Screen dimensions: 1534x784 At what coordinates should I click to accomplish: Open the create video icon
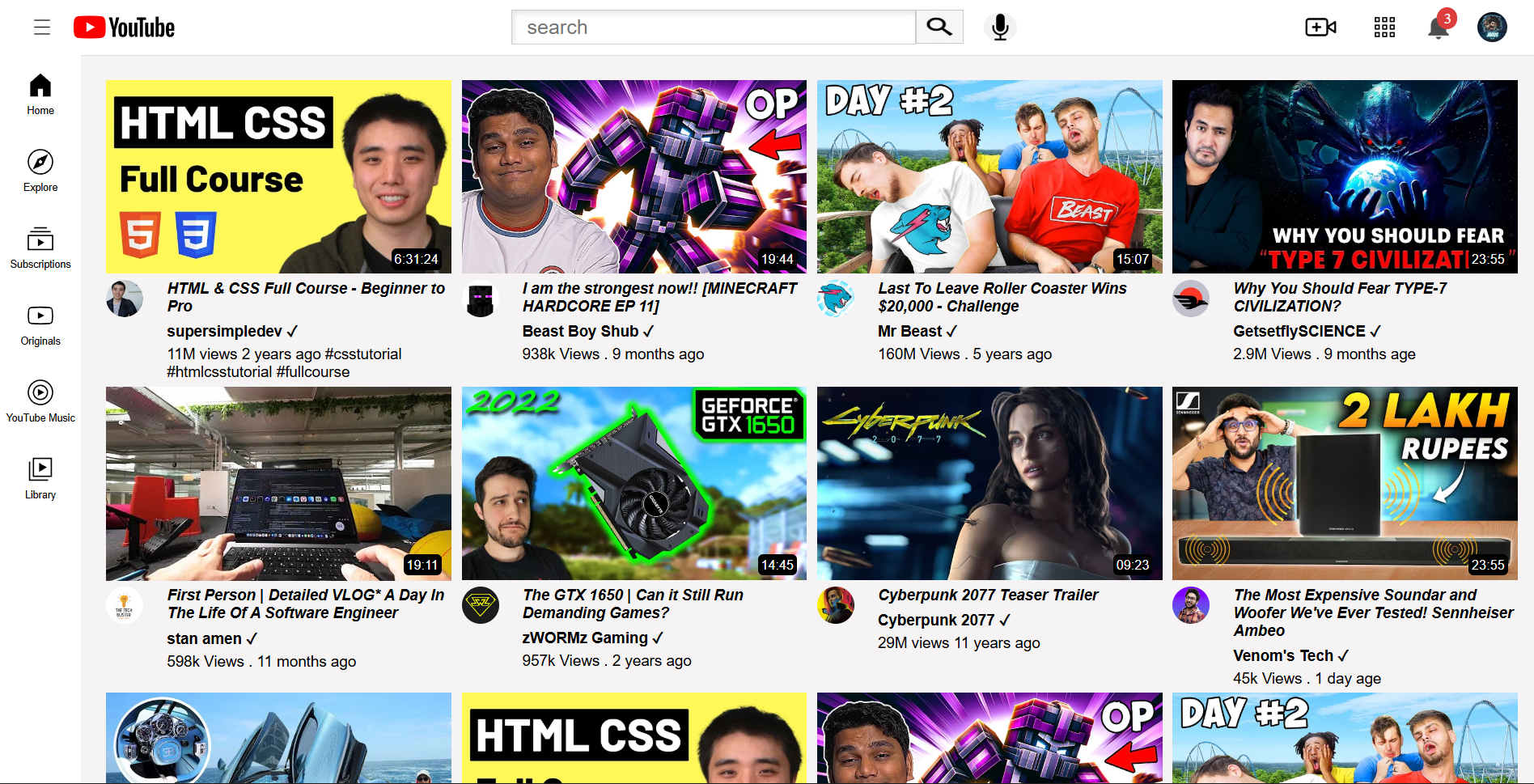(1320, 28)
